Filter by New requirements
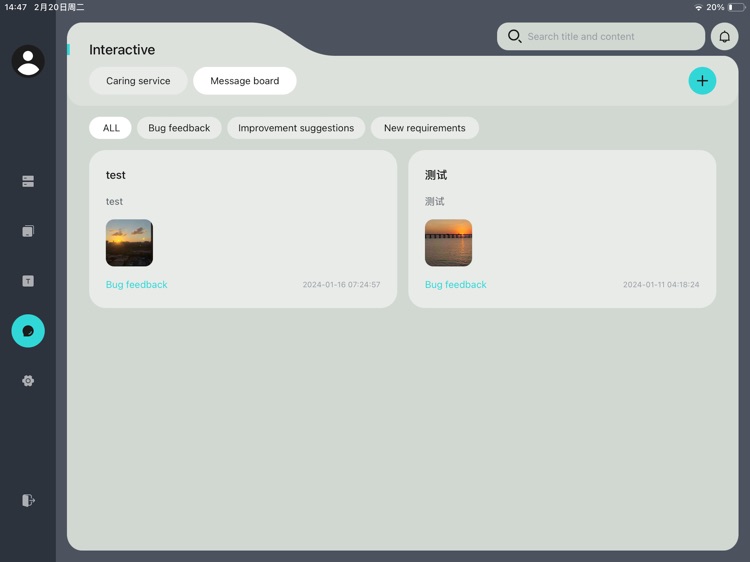 [425, 128]
